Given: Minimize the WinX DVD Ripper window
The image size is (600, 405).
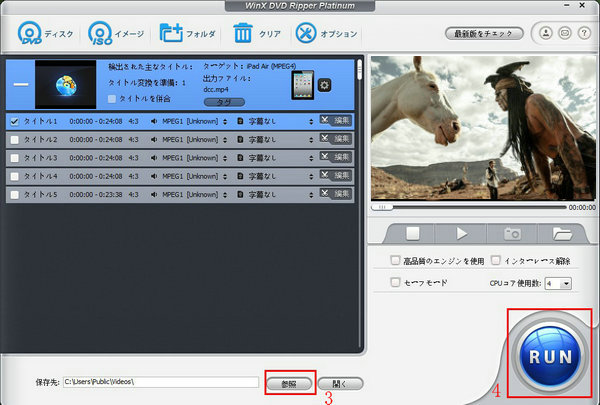Looking at the screenshot, I should (x=566, y=5).
